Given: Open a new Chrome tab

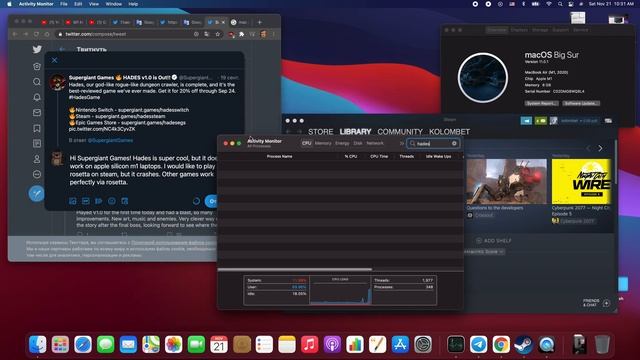Looking at the screenshot, I should coord(260,22).
